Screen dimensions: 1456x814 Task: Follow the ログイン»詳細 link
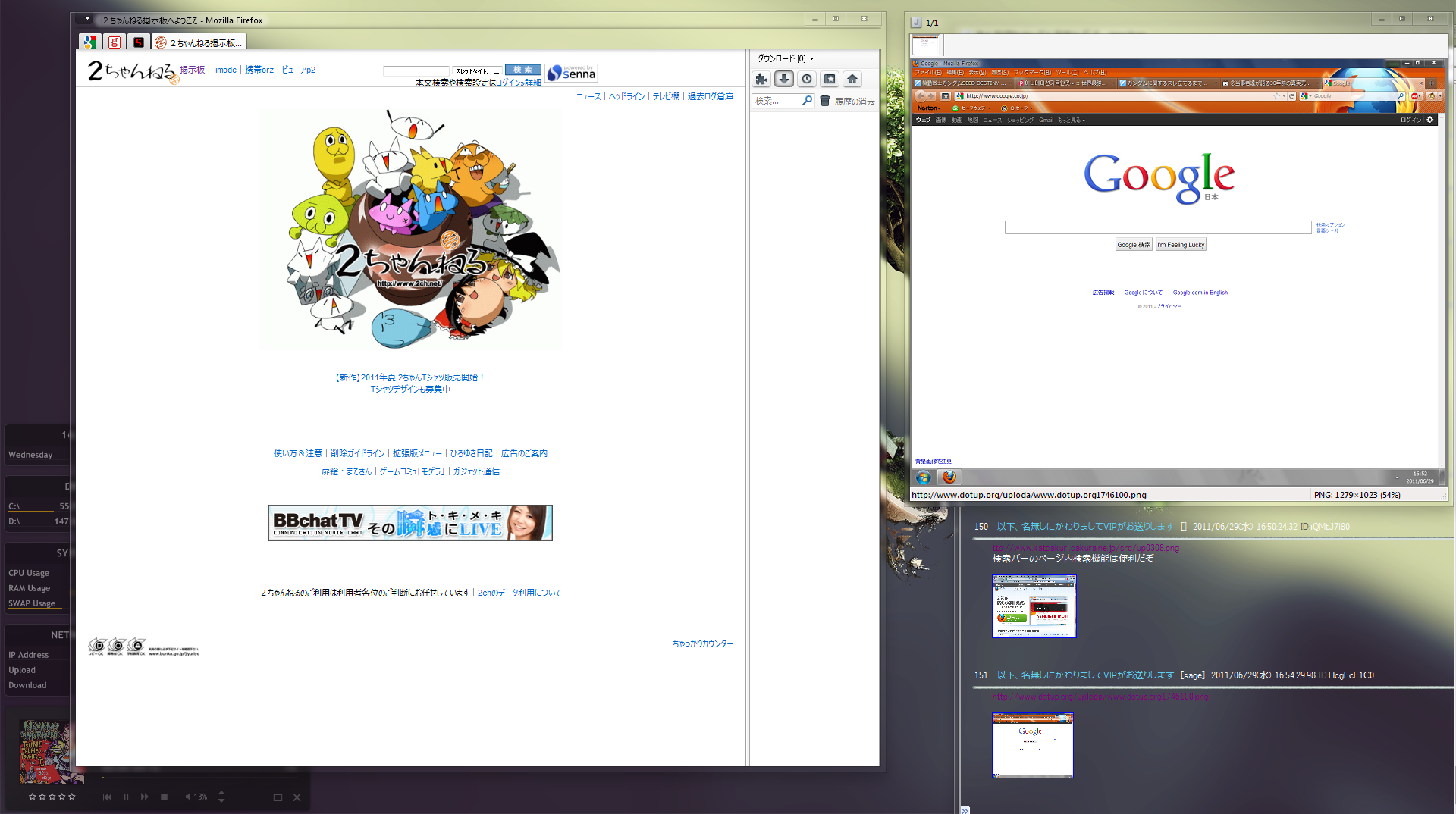[x=519, y=83]
